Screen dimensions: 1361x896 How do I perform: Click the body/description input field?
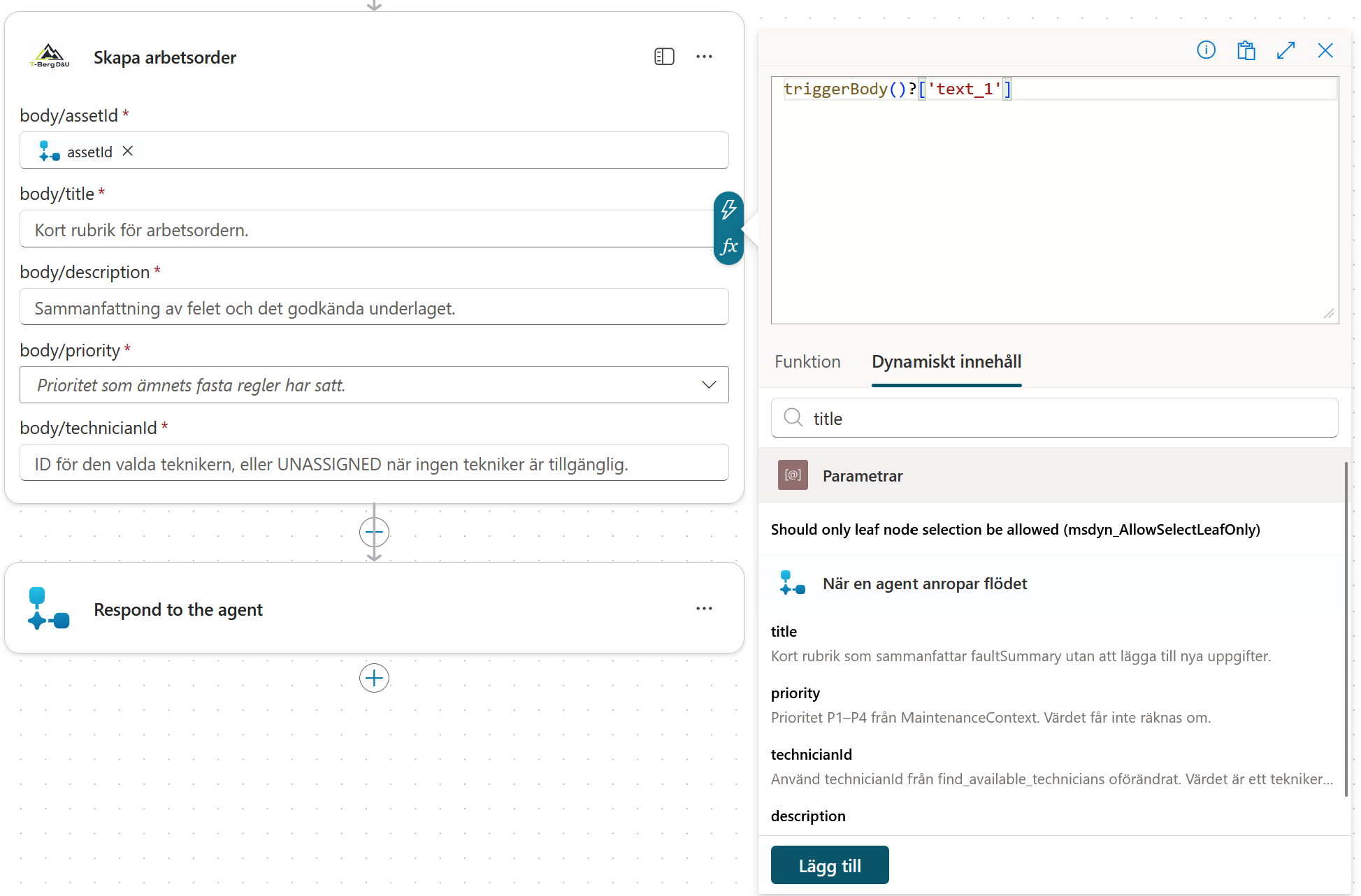tap(374, 308)
